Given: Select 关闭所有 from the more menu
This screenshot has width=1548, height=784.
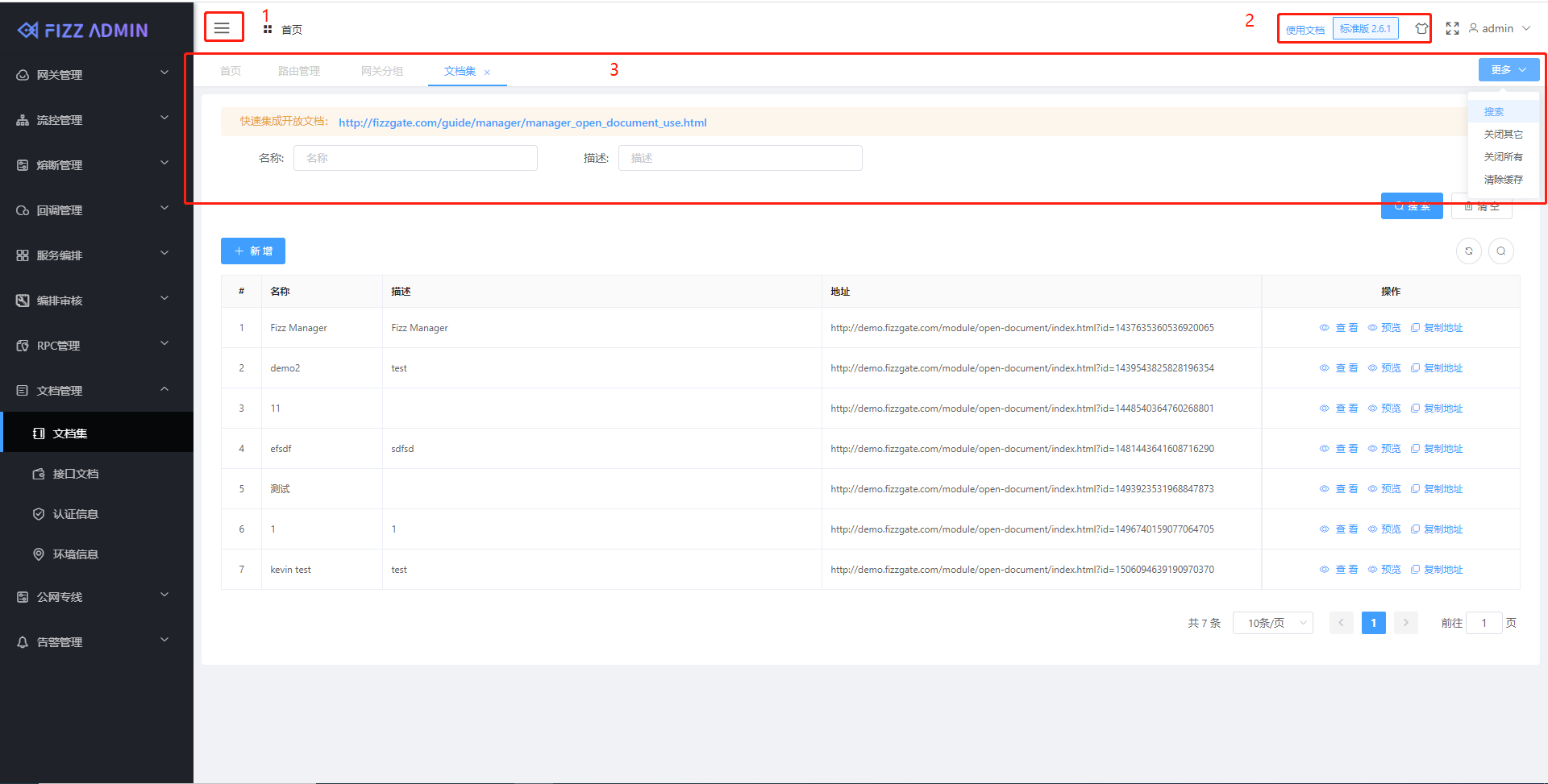Looking at the screenshot, I should click(1503, 157).
